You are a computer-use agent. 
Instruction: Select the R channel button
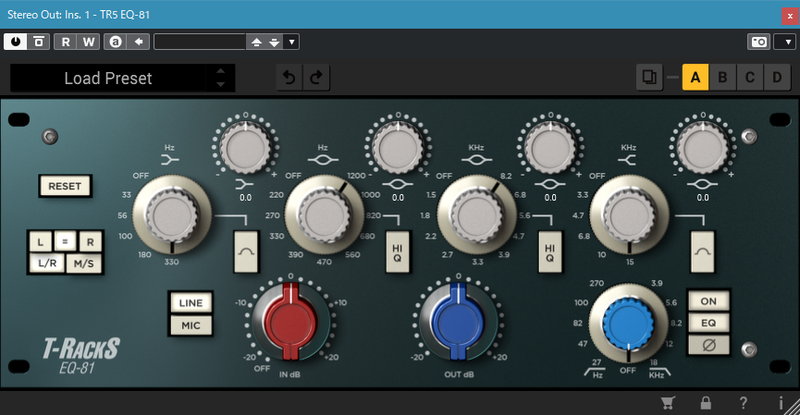(x=90, y=241)
